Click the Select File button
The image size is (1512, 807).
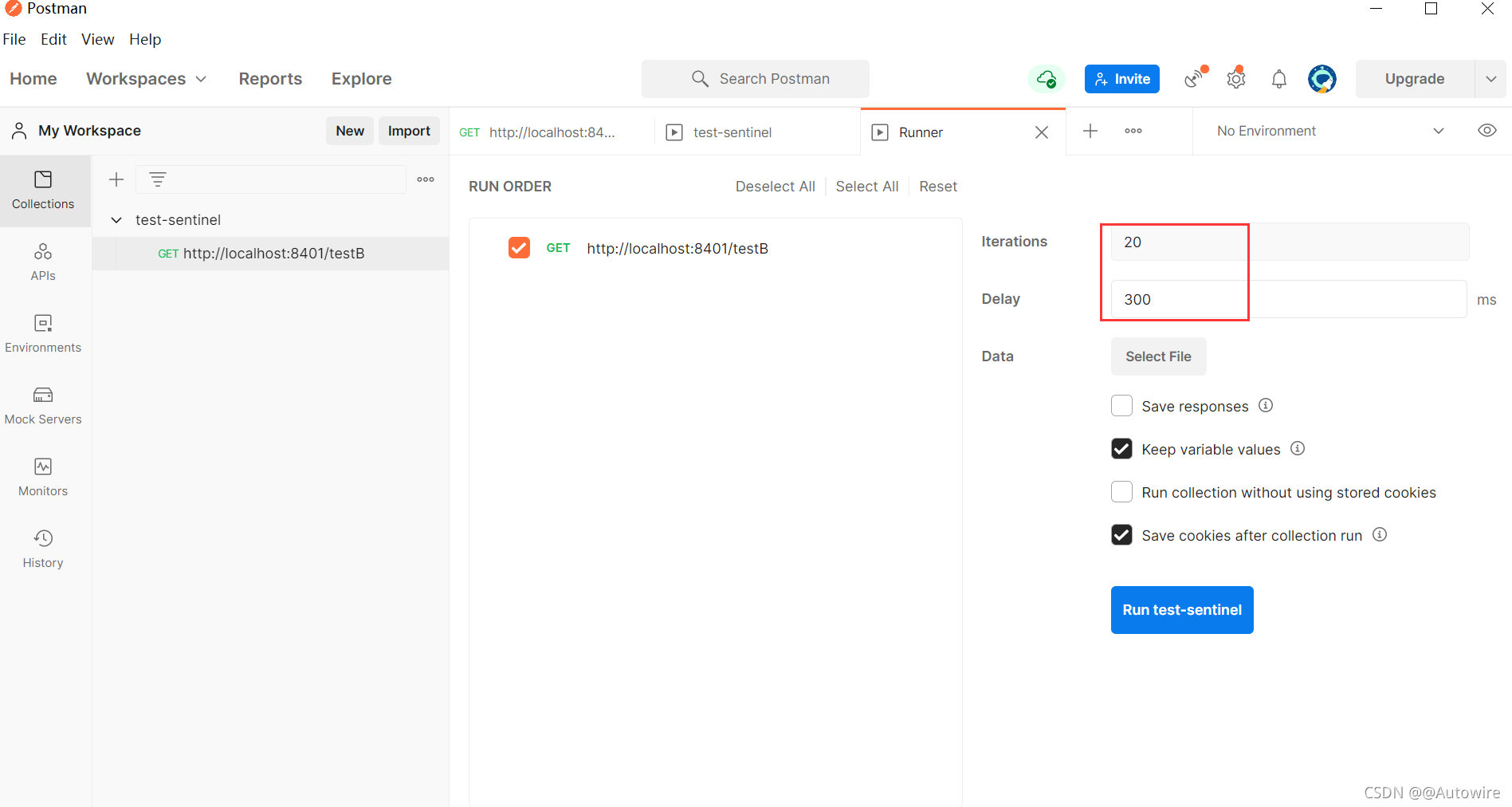click(x=1158, y=356)
